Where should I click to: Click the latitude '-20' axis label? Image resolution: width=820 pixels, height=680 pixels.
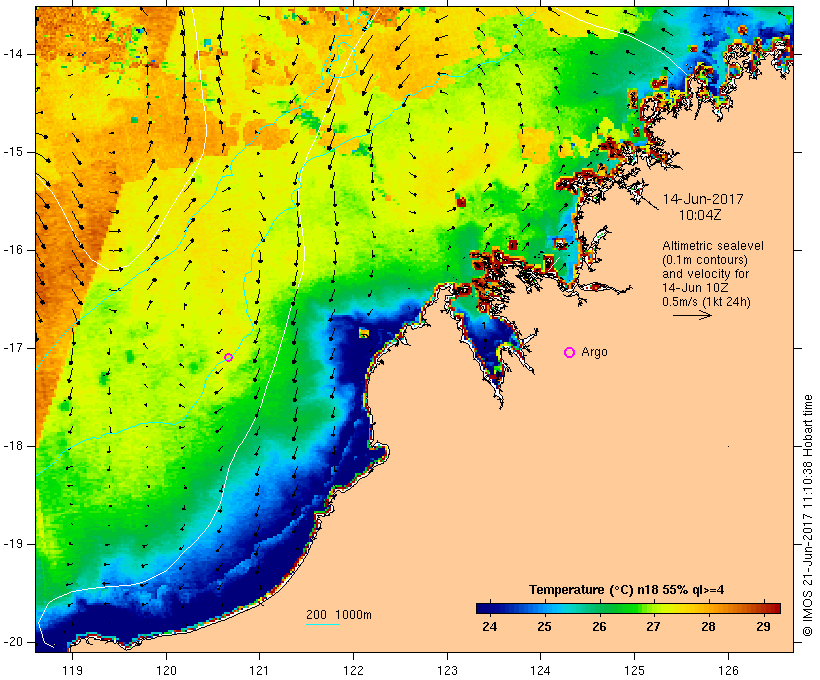(x=13, y=642)
